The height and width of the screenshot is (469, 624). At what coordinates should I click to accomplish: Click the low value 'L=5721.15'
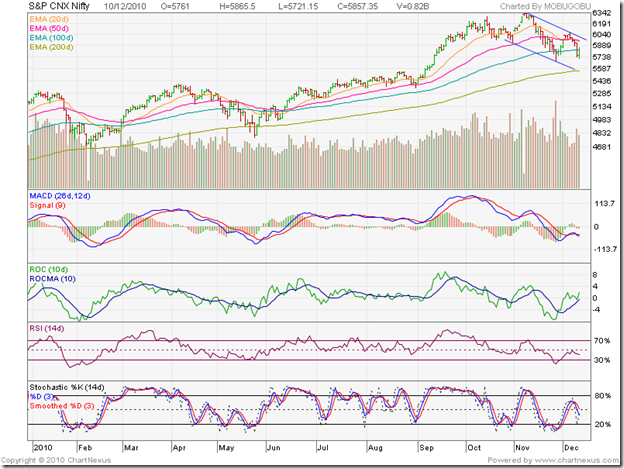coord(298,6)
